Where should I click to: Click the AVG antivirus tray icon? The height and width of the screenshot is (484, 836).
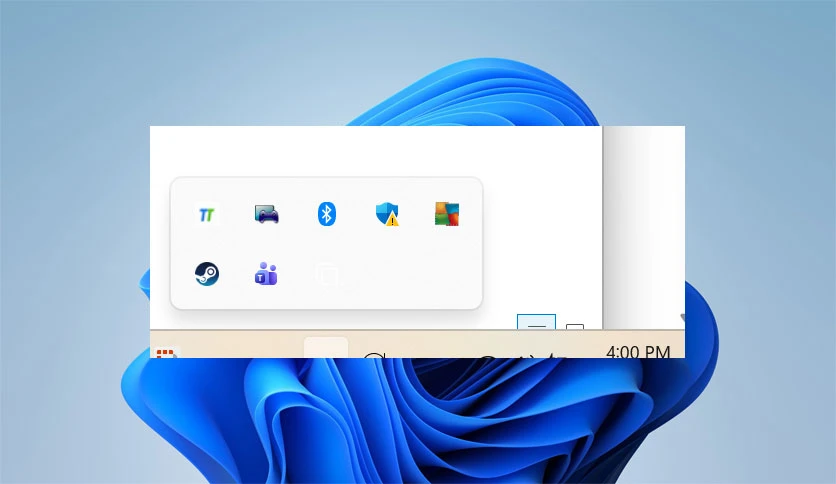(x=447, y=214)
